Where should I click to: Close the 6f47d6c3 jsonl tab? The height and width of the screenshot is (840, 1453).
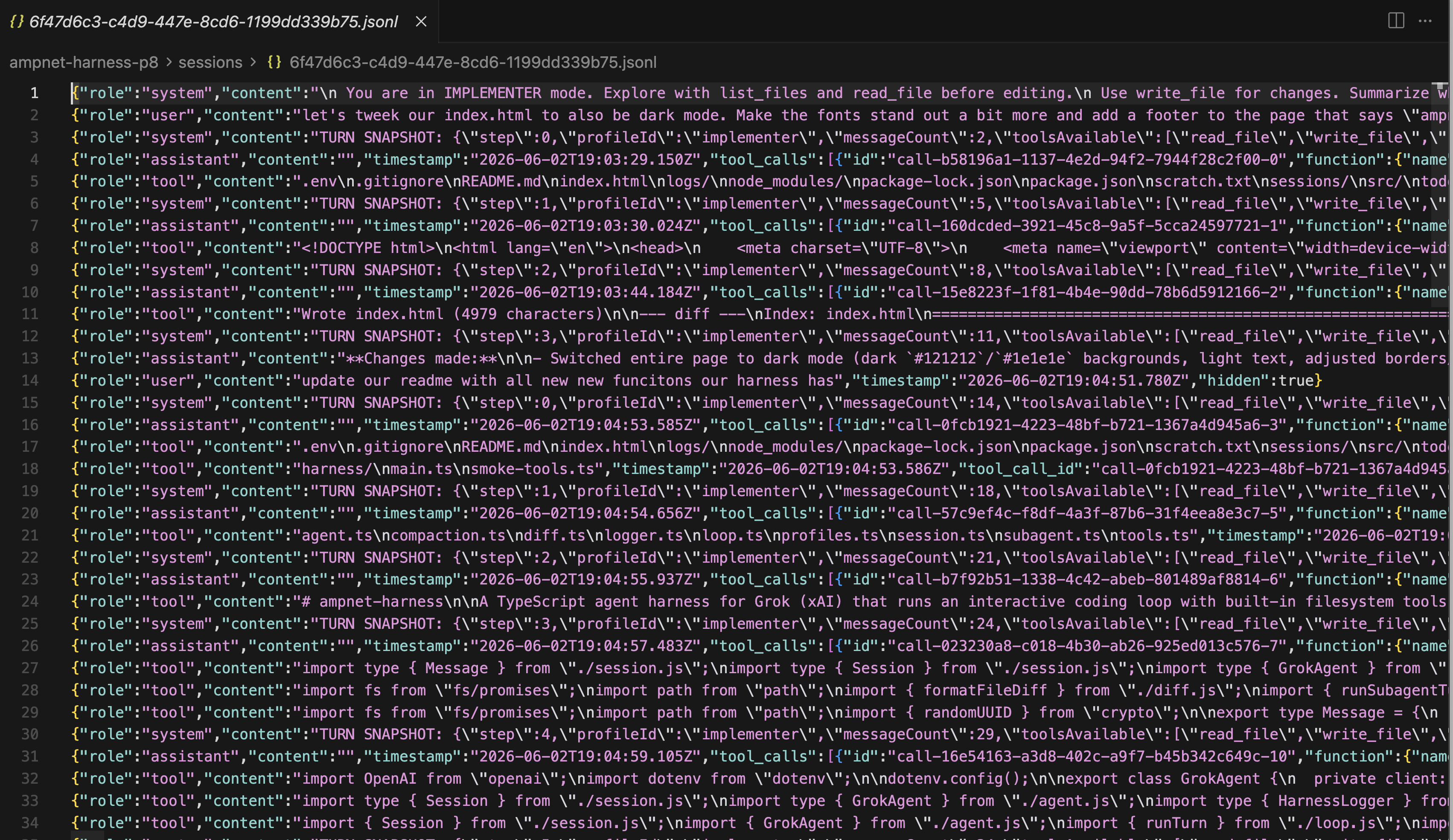pyautogui.click(x=422, y=21)
